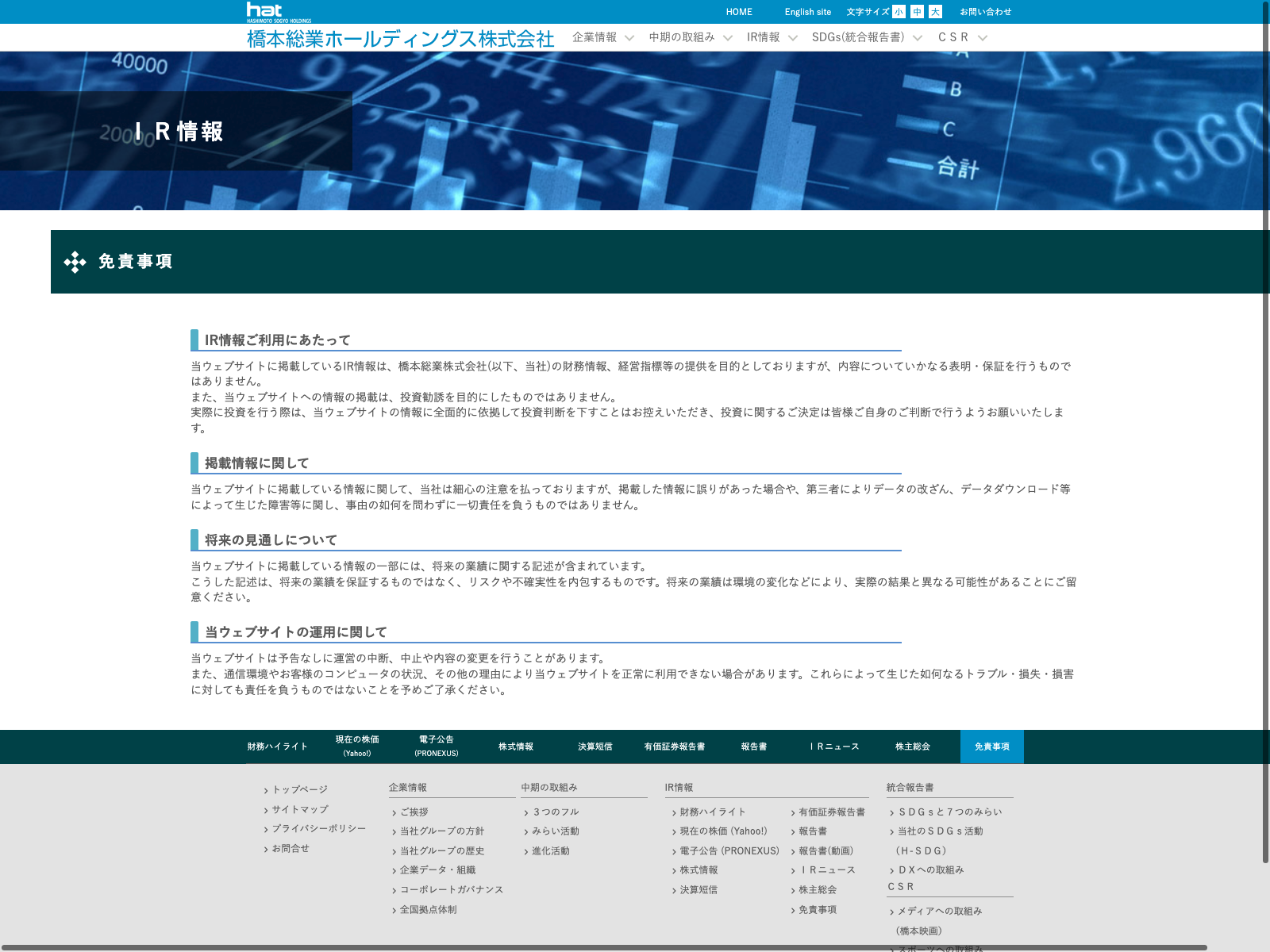This screenshot has width=1270, height=952.
Task: Click the decorative icon beside 免責事項 heading
Action: coord(75,262)
